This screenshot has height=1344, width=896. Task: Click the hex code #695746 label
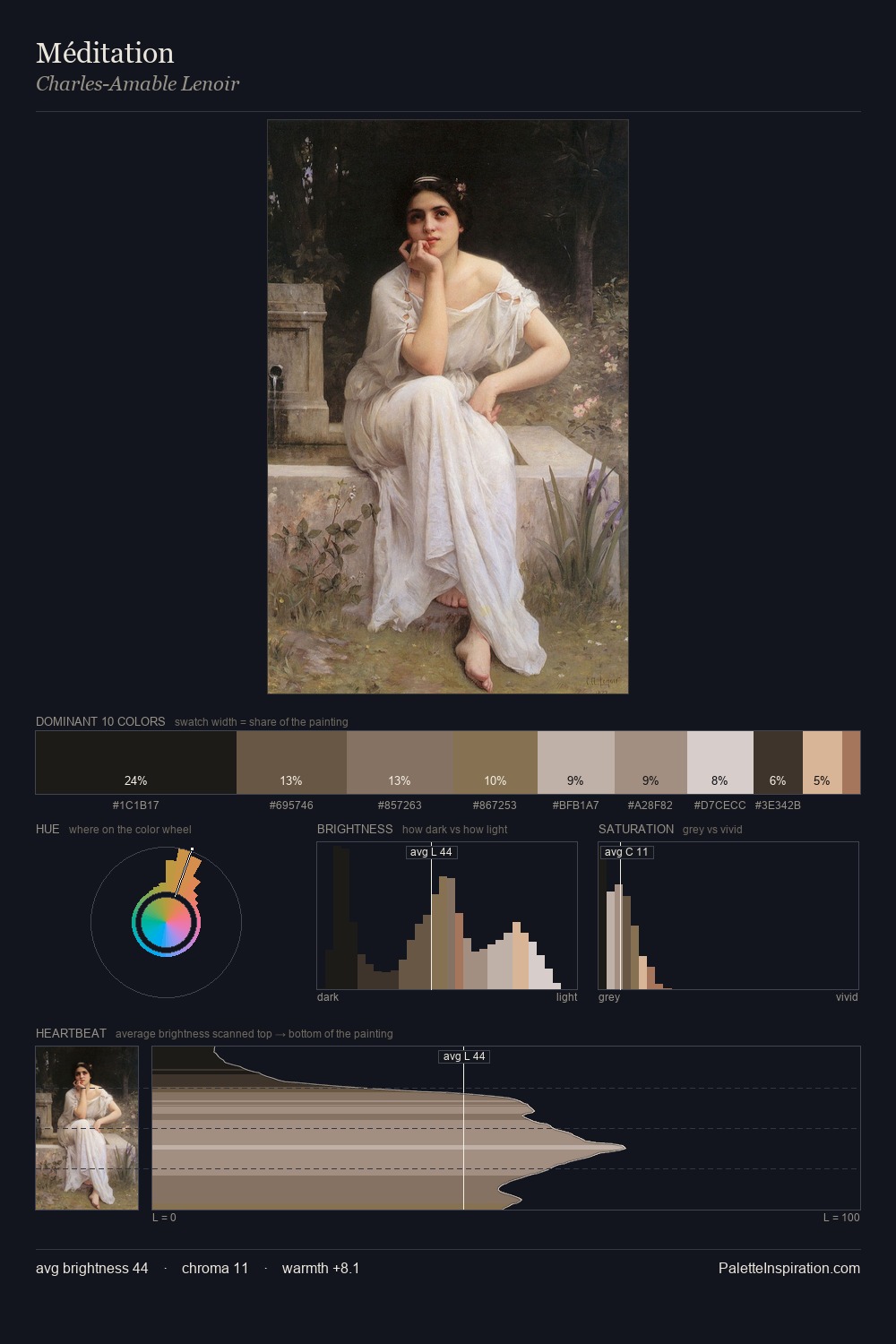click(291, 806)
